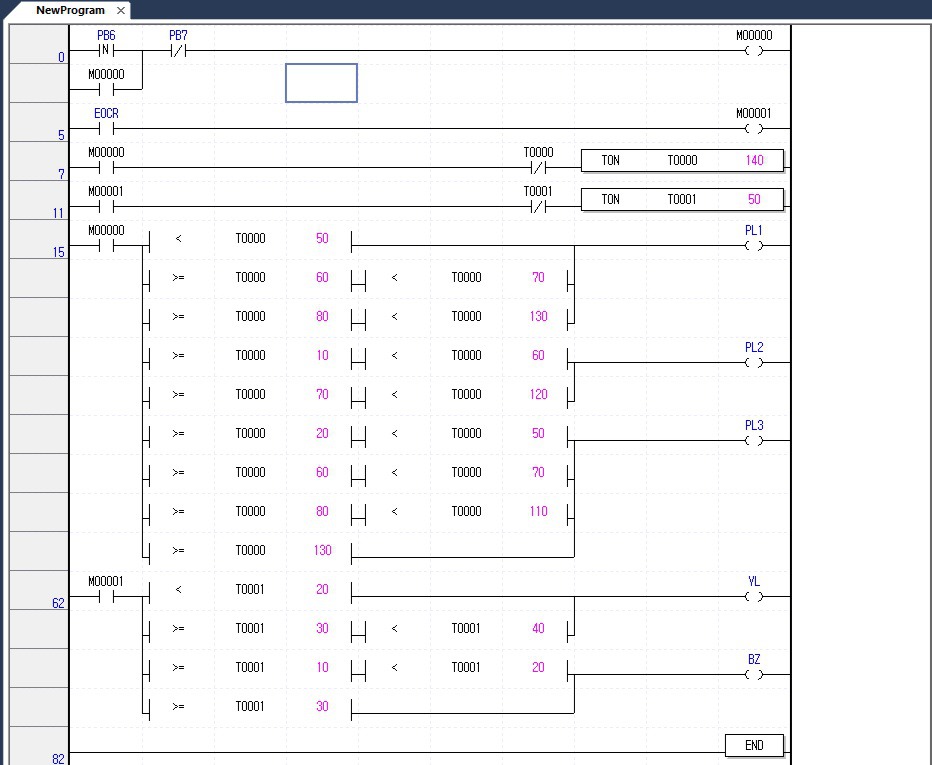This screenshot has height=765, width=932.
Task: Click the M00000 output coil
Action: pyautogui.click(x=754, y=51)
